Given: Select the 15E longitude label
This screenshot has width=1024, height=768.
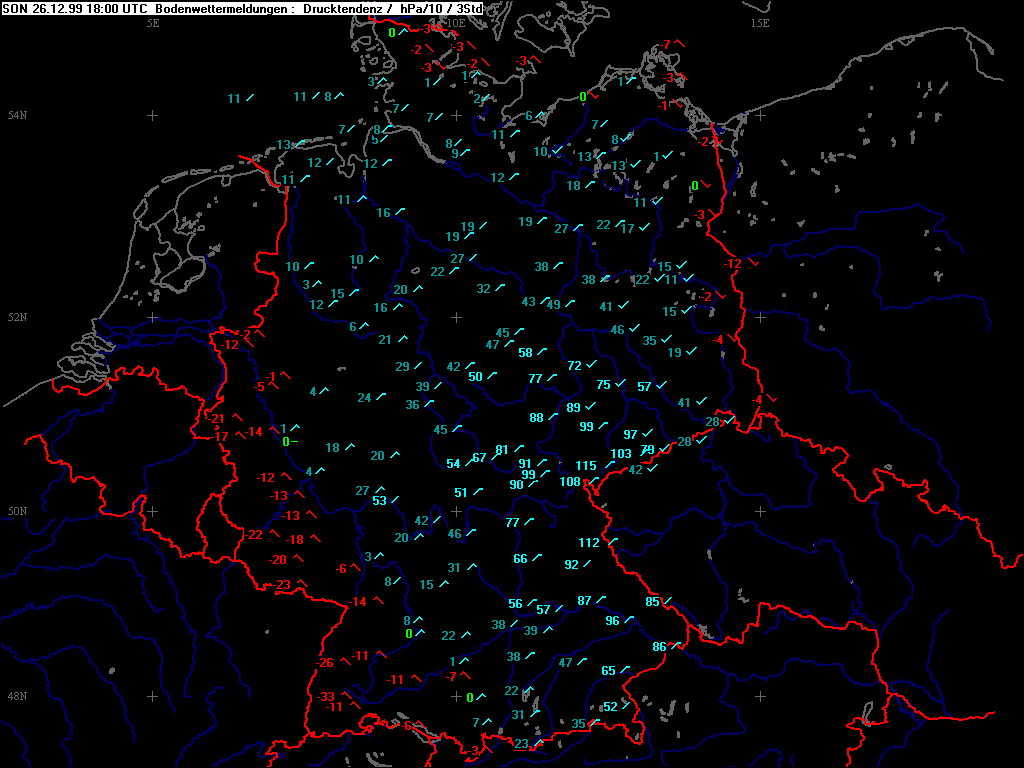Looking at the screenshot, I should tap(760, 22).
